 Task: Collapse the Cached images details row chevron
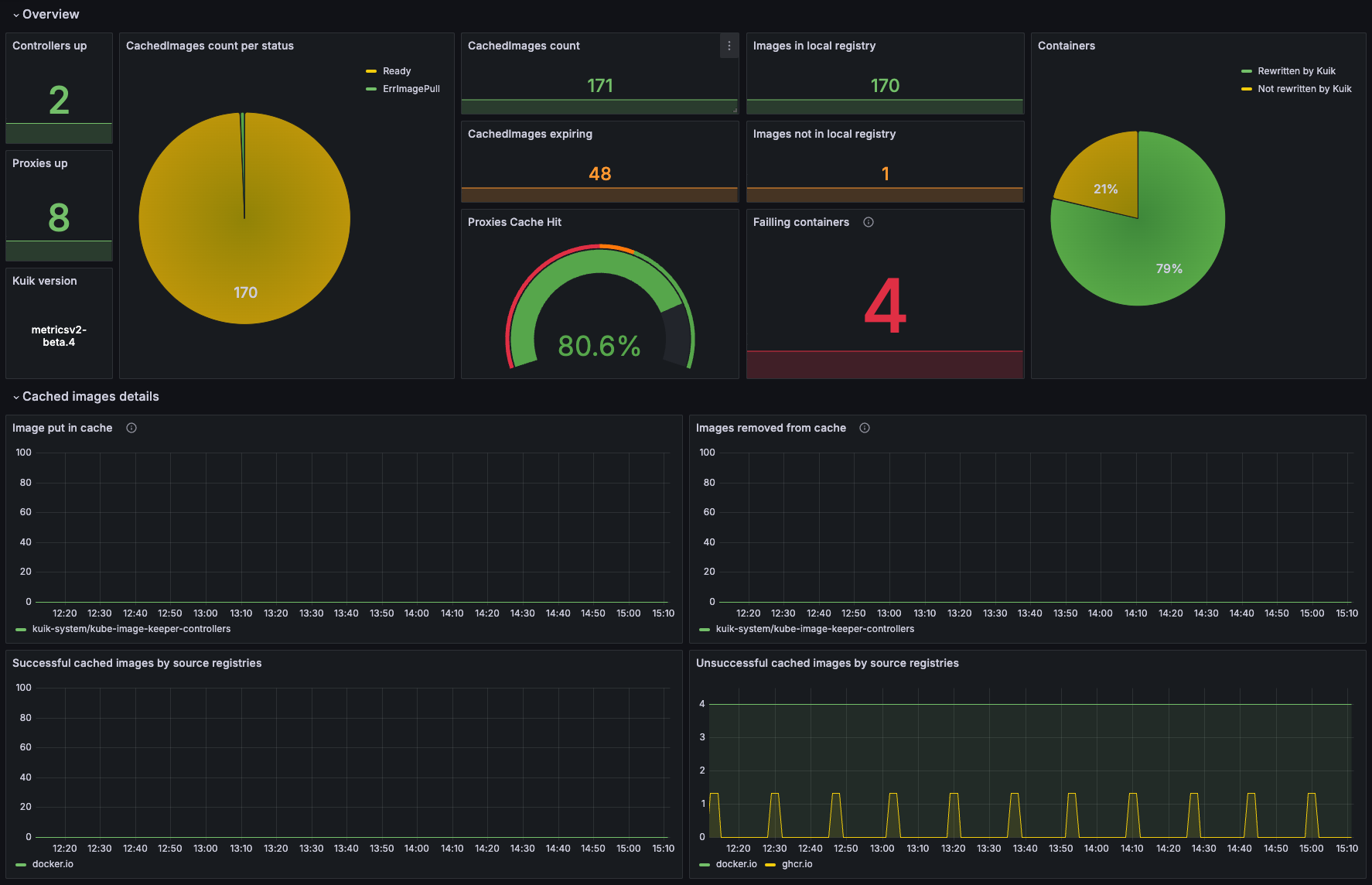pyautogui.click(x=16, y=397)
